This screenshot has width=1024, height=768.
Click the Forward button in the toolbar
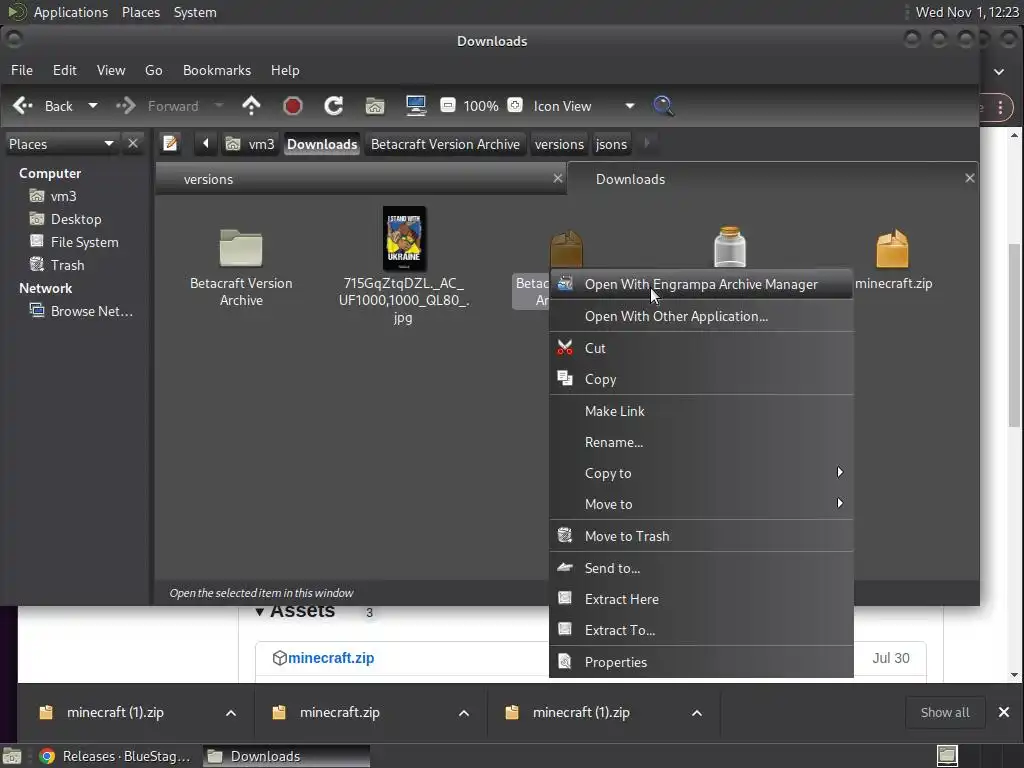[157, 106]
